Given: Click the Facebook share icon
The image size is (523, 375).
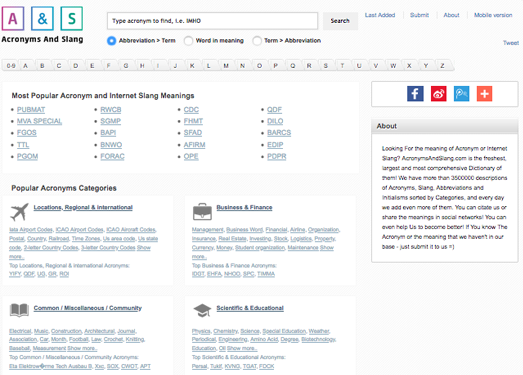Looking at the screenshot, I should pyautogui.click(x=415, y=94).
